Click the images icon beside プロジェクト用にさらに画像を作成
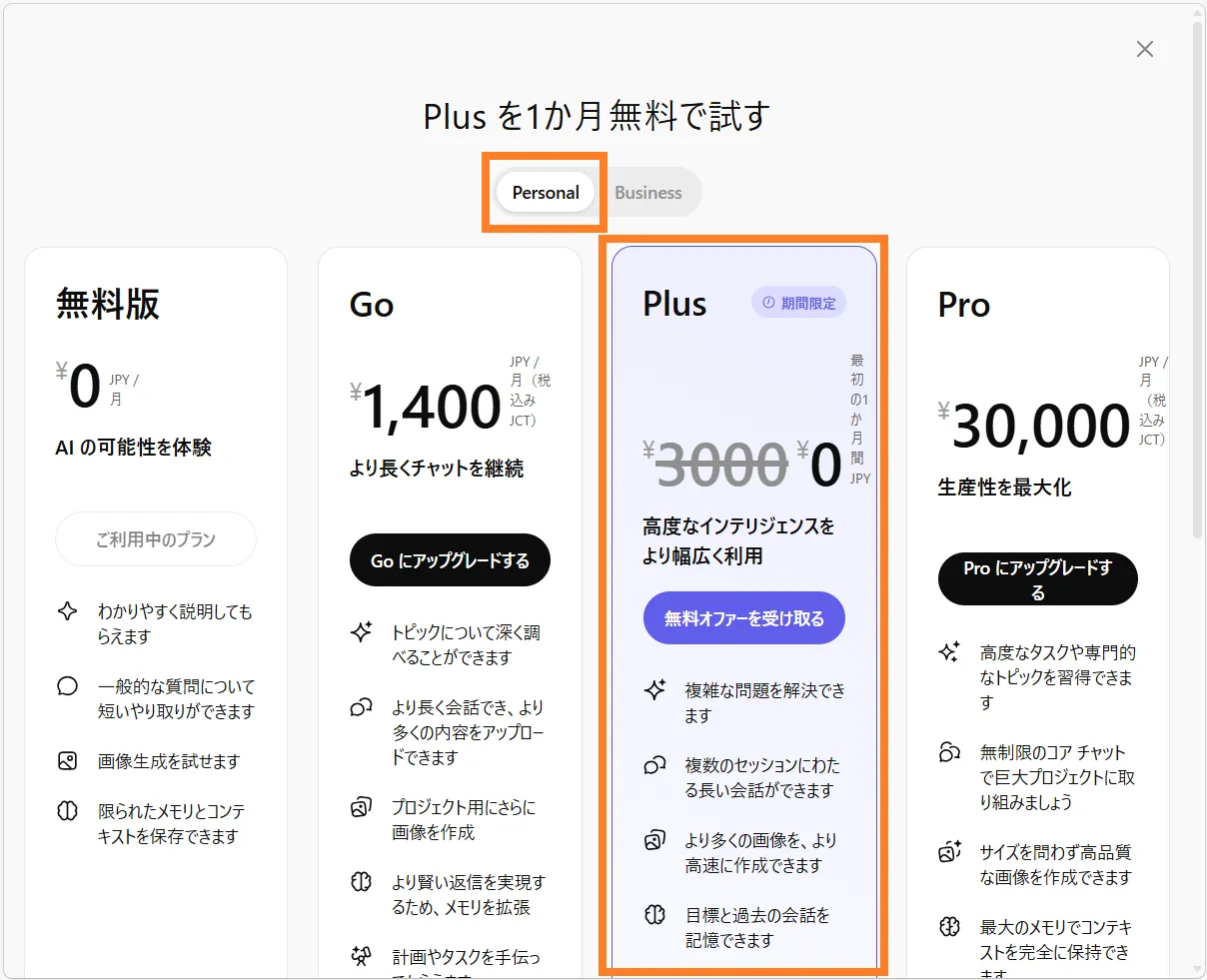The height and width of the screenshot is (980, 1207). point(361,807)
